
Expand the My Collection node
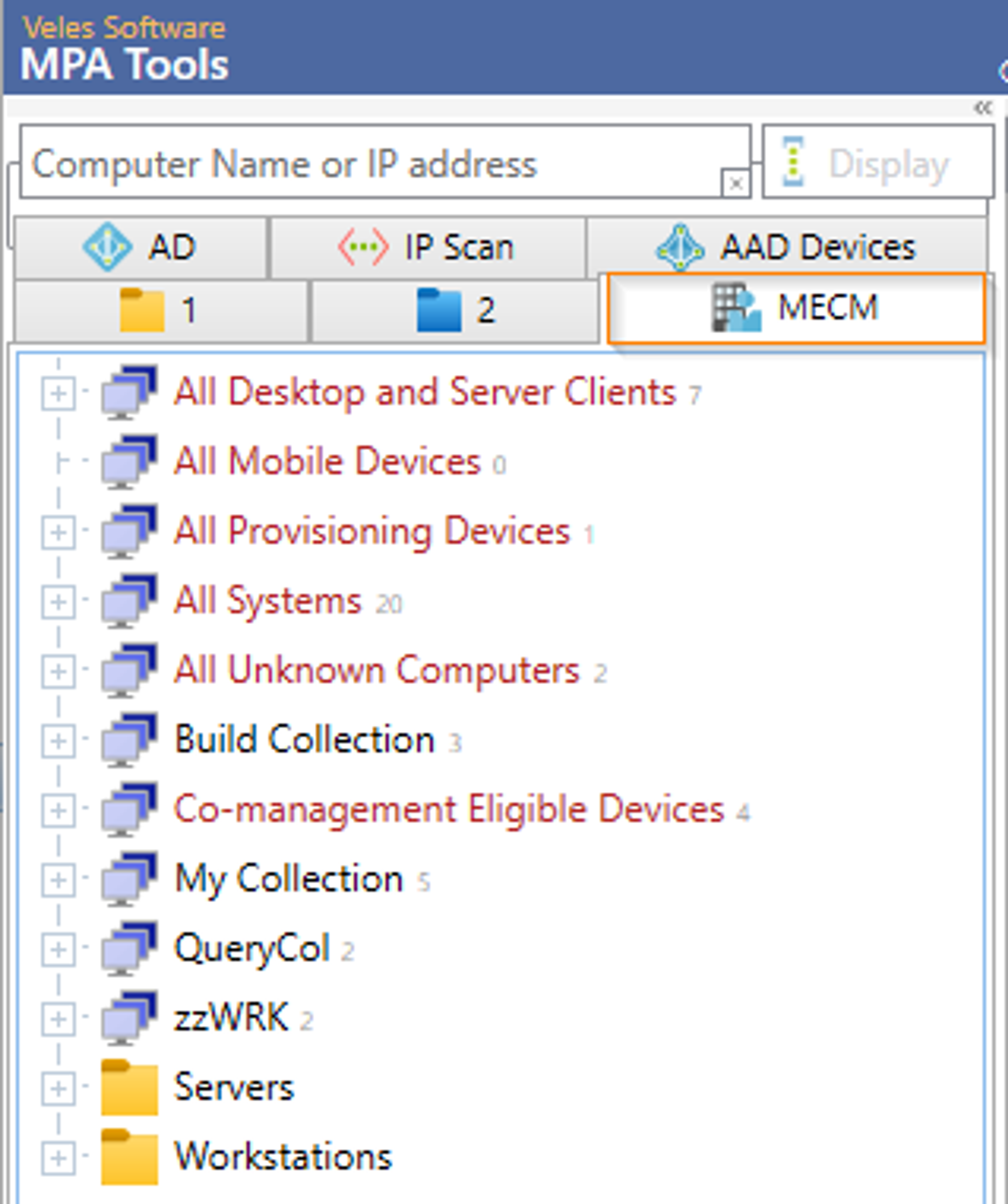point(58,880)
